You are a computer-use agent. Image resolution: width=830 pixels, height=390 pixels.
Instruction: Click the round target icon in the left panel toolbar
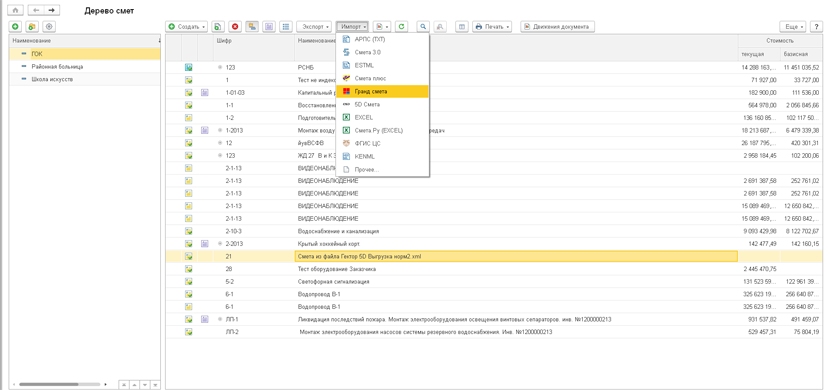coord(49,26)
